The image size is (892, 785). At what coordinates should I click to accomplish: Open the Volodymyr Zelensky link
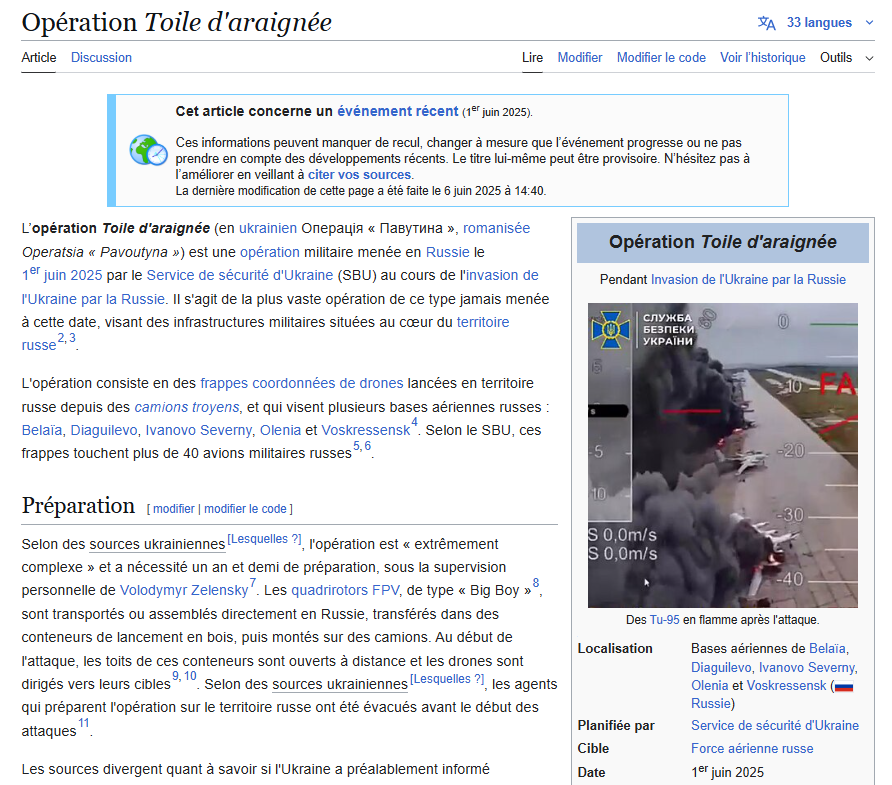point(184,590)
